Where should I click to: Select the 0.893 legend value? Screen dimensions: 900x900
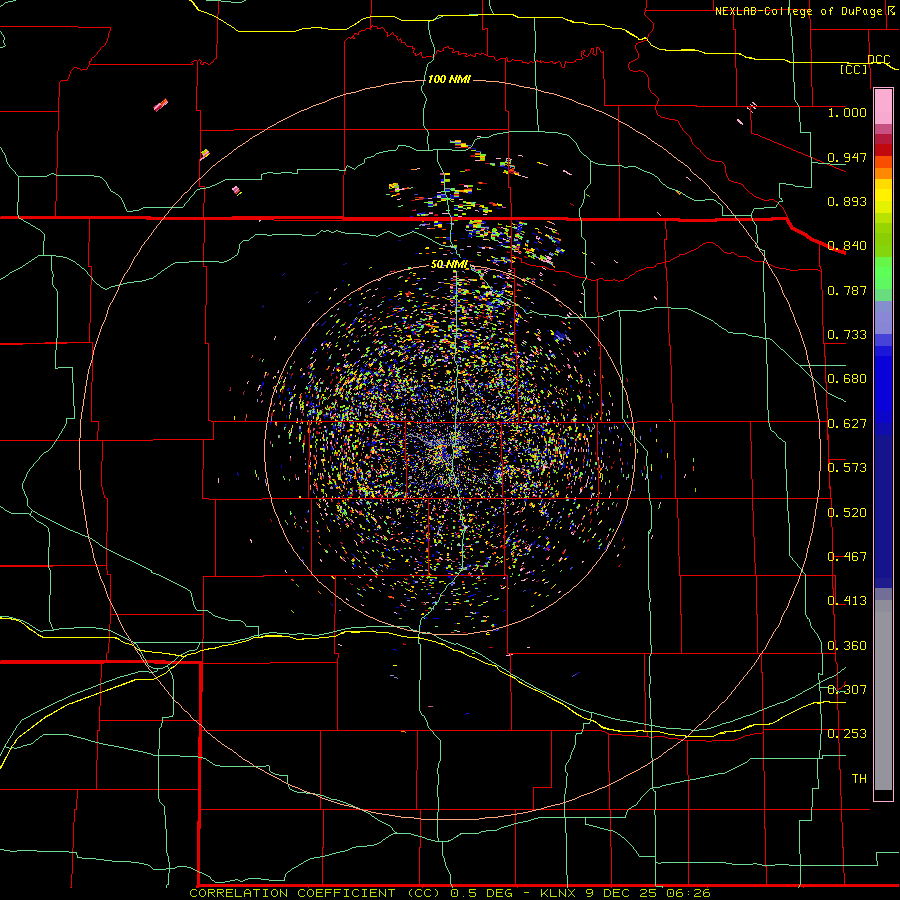pyautogui.click(x=847, y=201)
